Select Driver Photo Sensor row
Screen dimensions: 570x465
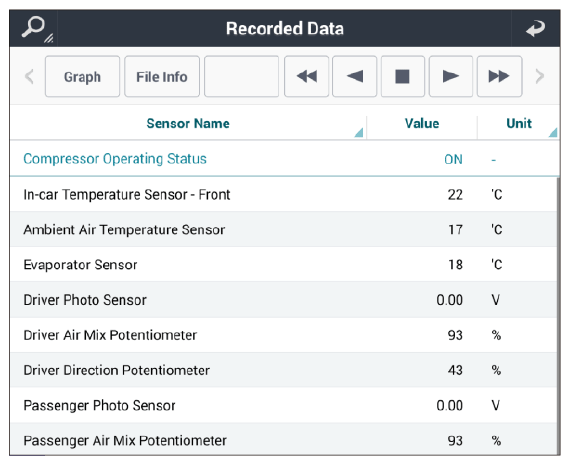click(284, 300)
